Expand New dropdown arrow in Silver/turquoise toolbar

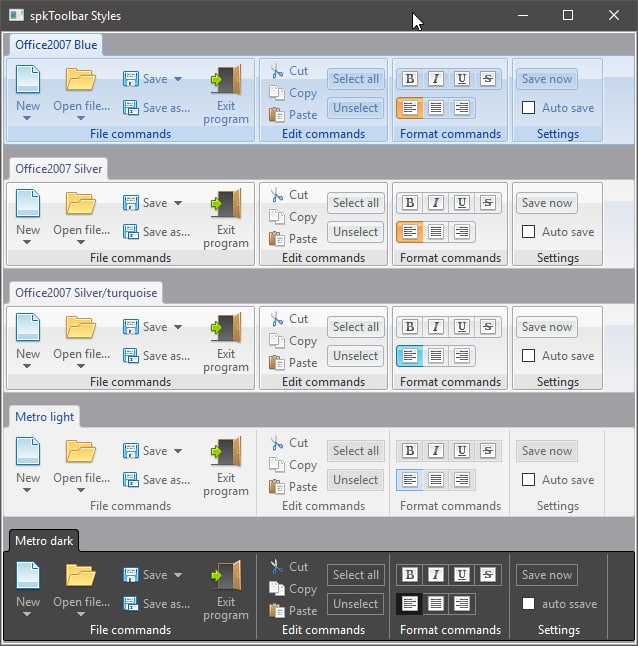[27, 366]
